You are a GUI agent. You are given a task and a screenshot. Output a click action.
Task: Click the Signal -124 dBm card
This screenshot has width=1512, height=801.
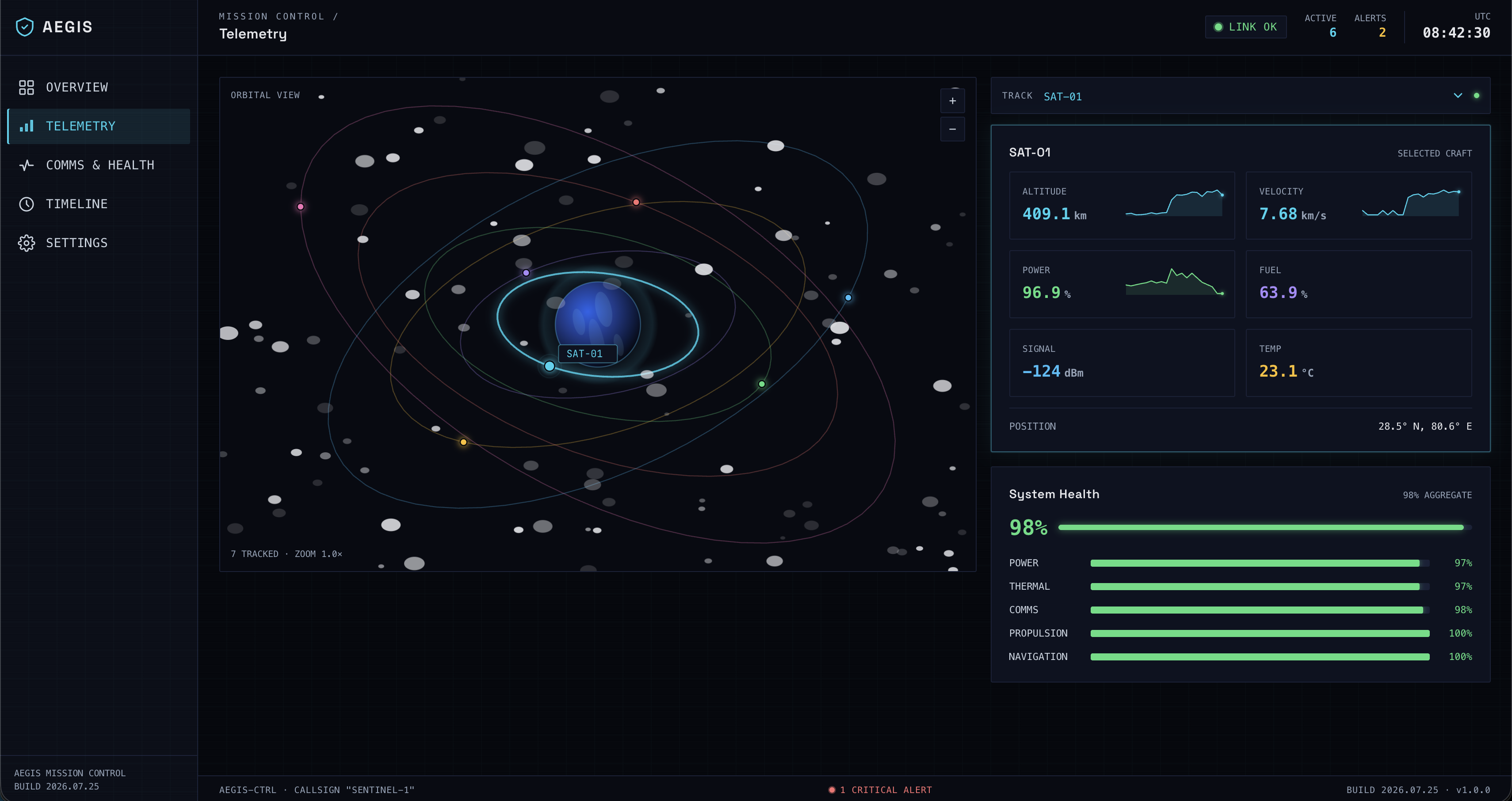click(x=1122, y=362)
